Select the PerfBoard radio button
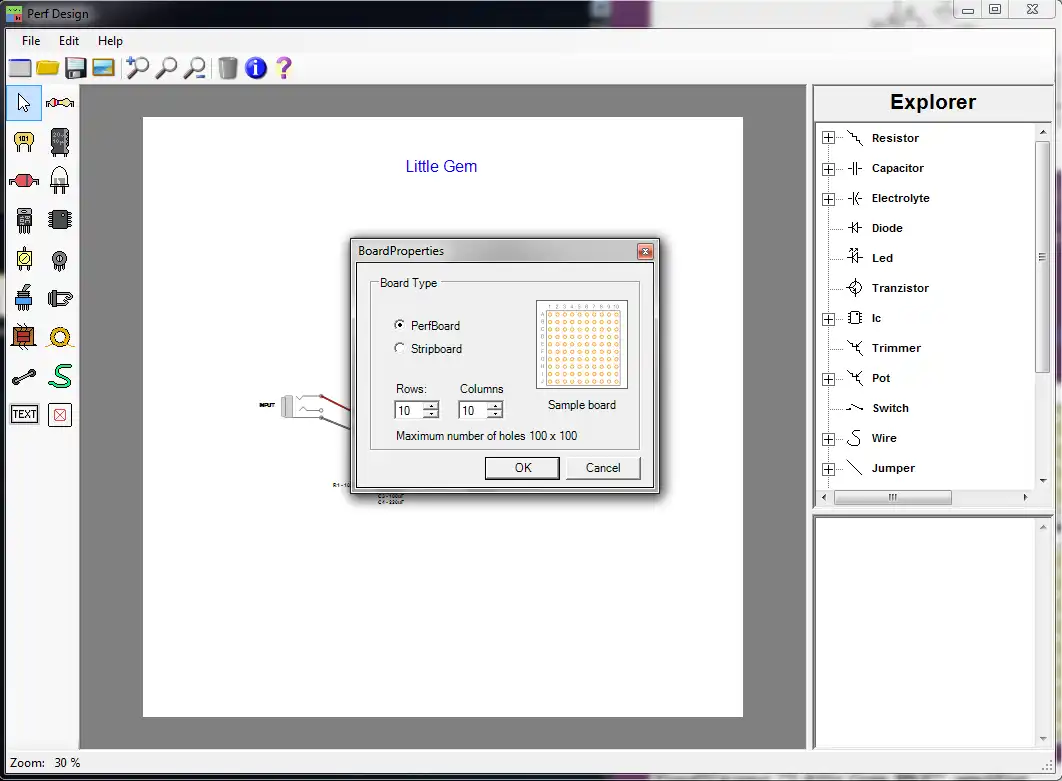 pos(400,325)
